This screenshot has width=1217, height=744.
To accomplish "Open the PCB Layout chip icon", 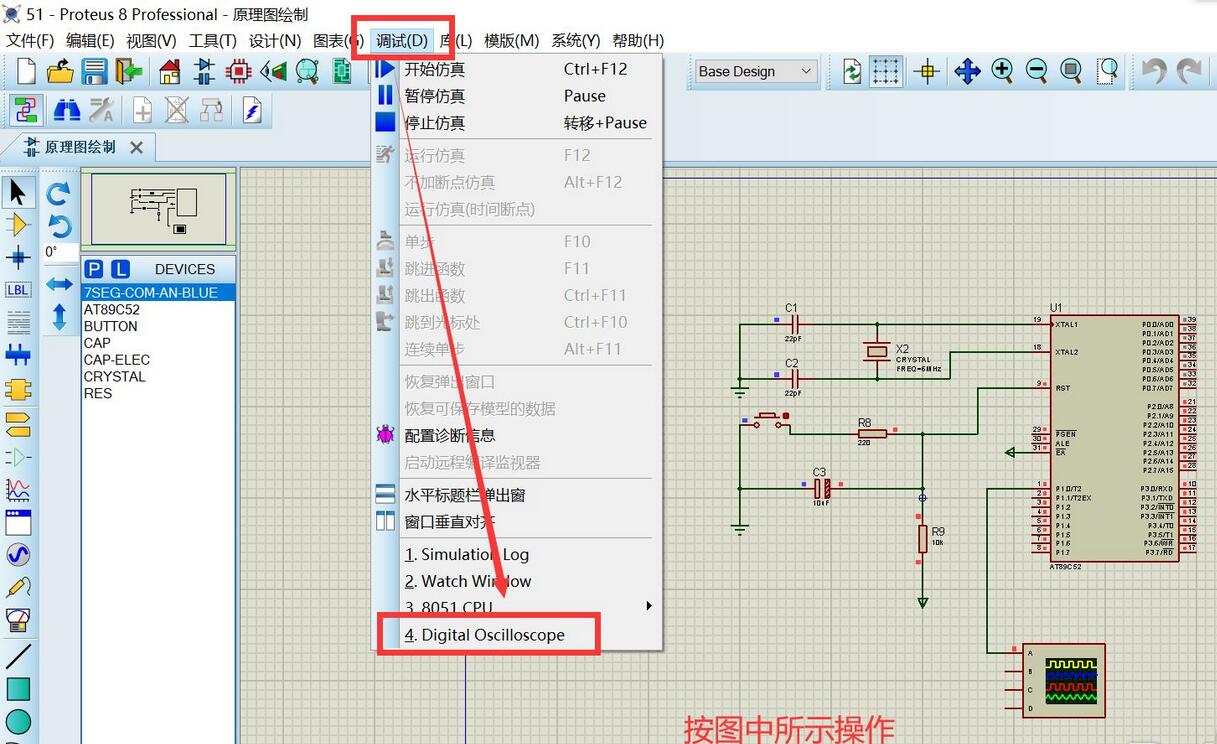I will click(238, 71).
